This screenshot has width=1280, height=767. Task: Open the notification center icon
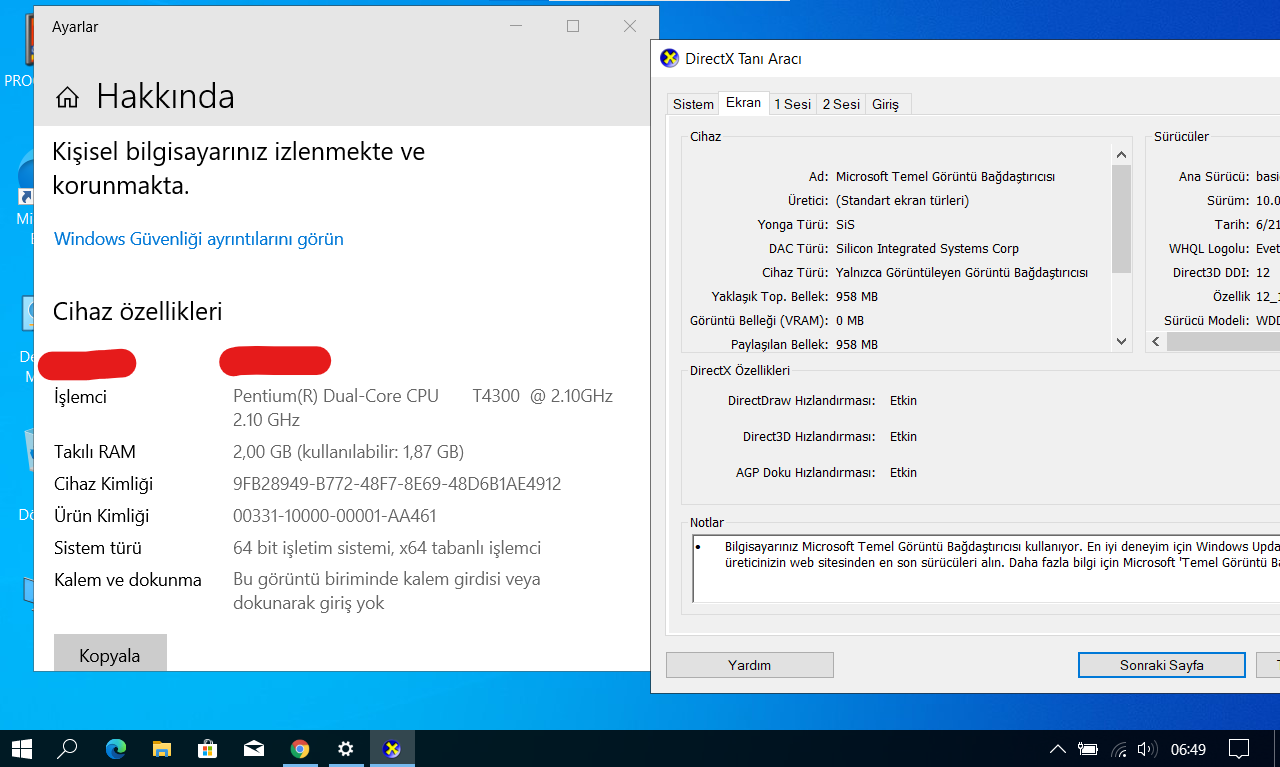(1238, 749)
